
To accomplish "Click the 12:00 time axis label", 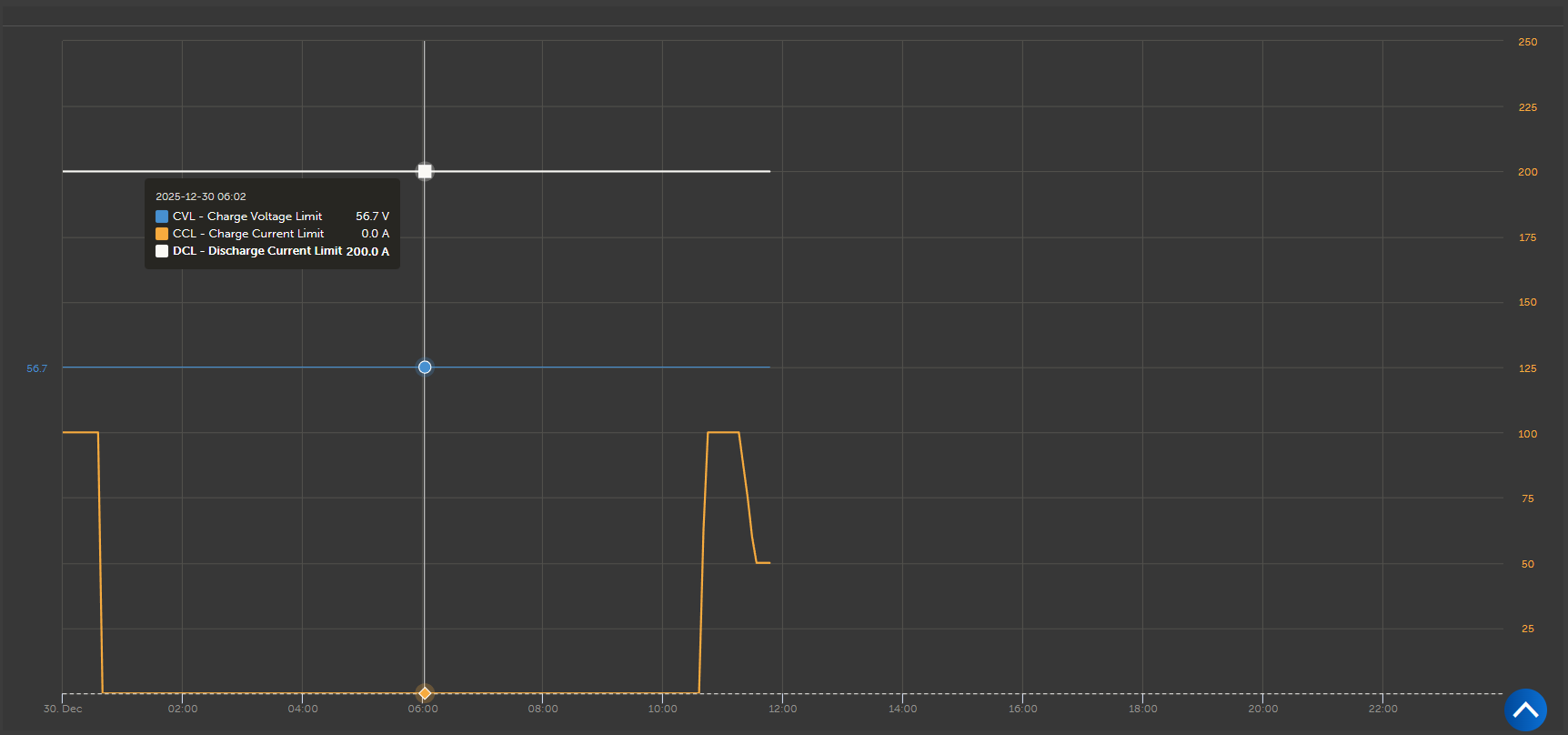I will 782,709.
